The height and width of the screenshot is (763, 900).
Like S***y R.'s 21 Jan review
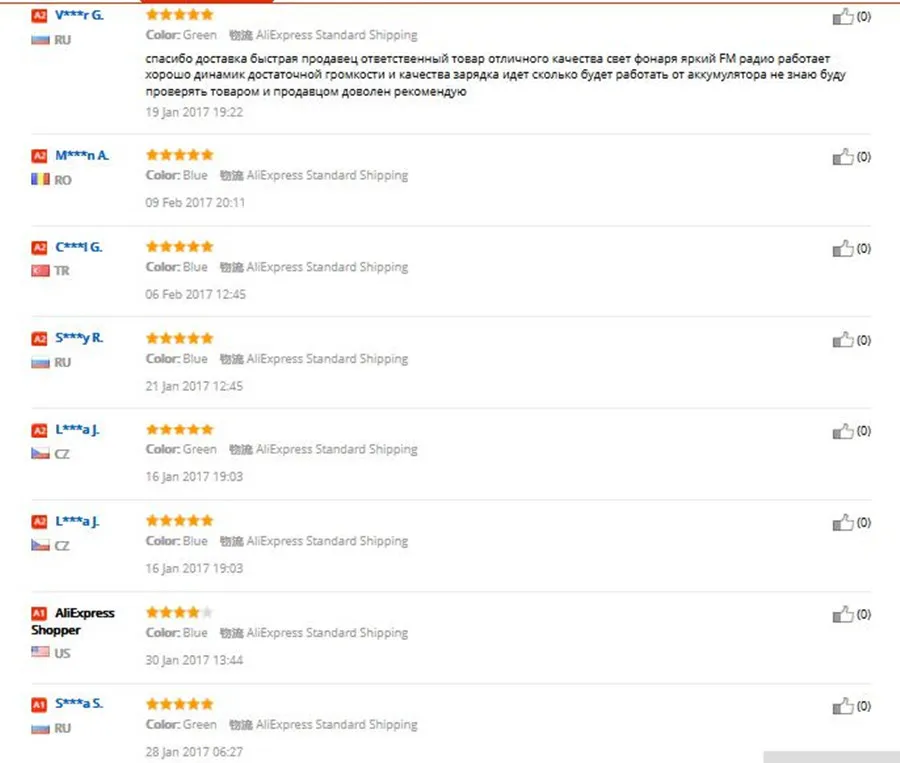click(x=843, y=340)
